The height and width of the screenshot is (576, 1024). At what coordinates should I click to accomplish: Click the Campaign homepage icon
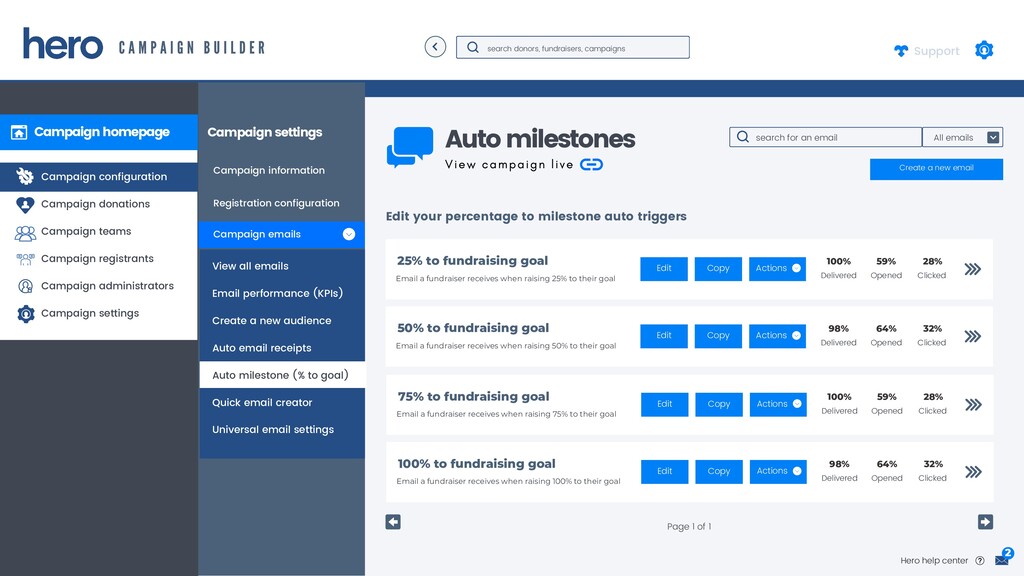click(19, 133)
